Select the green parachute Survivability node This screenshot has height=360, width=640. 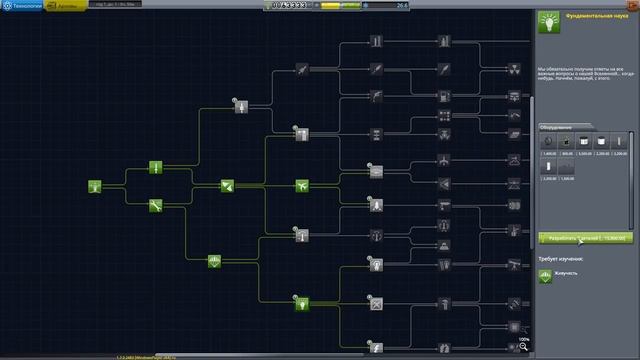214,261
